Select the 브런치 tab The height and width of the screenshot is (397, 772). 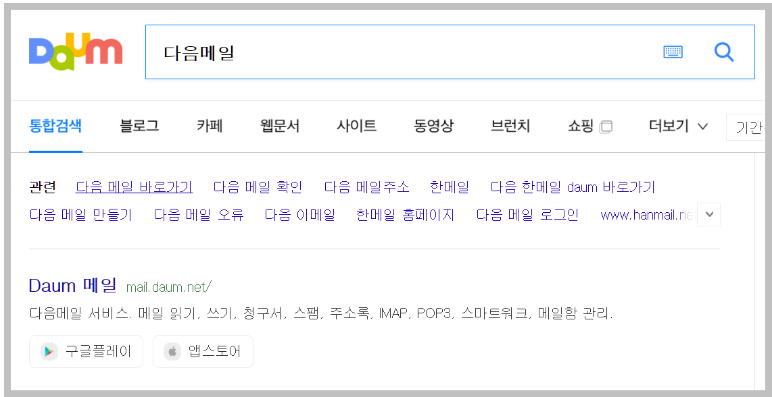(x=511, y=127)
